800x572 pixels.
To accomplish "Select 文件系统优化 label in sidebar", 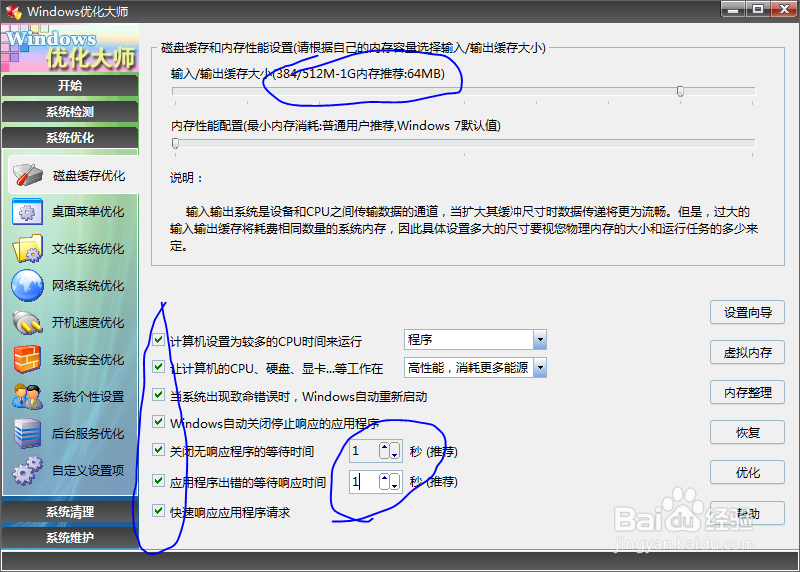I will (88, 248).
